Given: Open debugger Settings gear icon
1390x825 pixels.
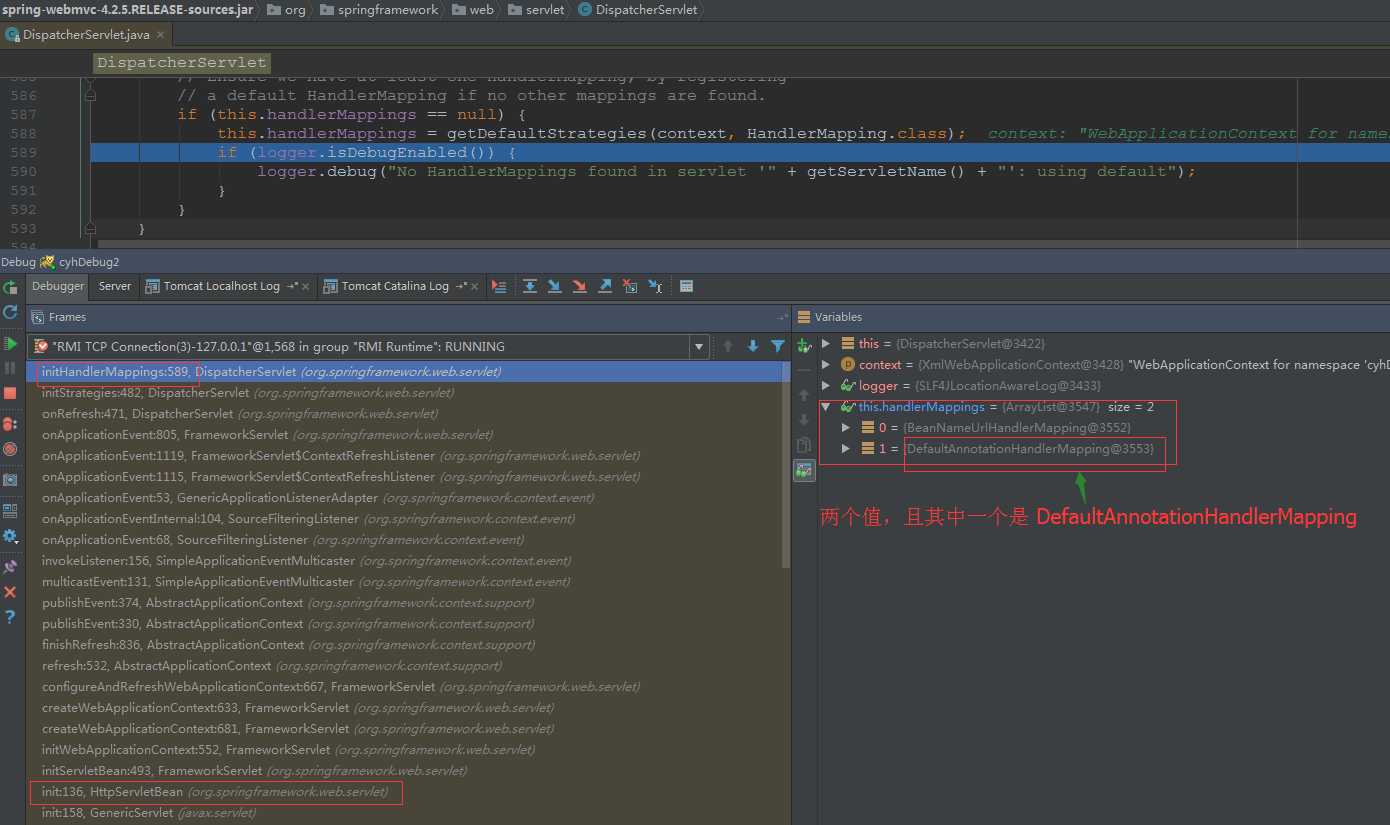Looking at the screenshot, I should coord(10,536).
